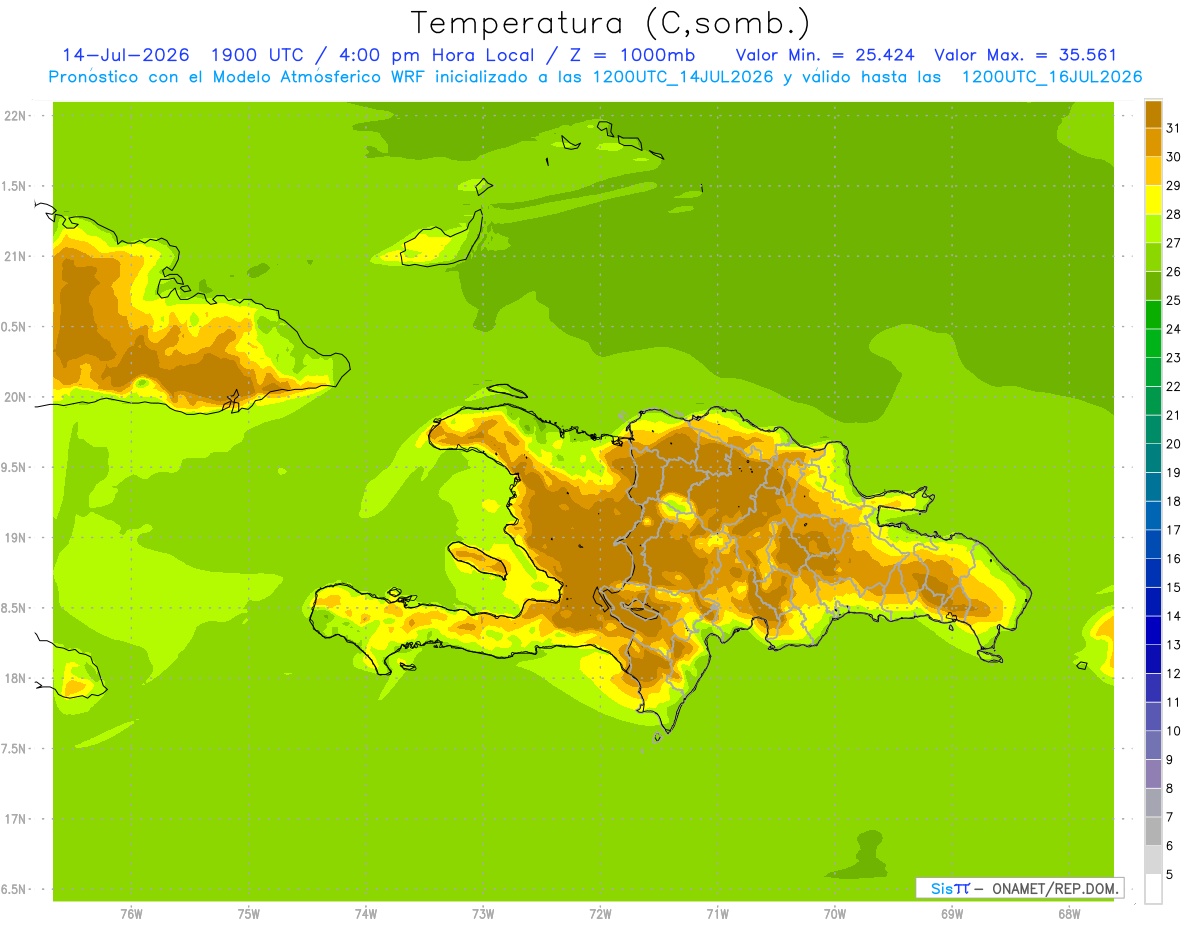Screen dimensions: 1200x927
Task: Select valid-until time '1200UTC_16JUL2026'
Action: (1052, 77)
